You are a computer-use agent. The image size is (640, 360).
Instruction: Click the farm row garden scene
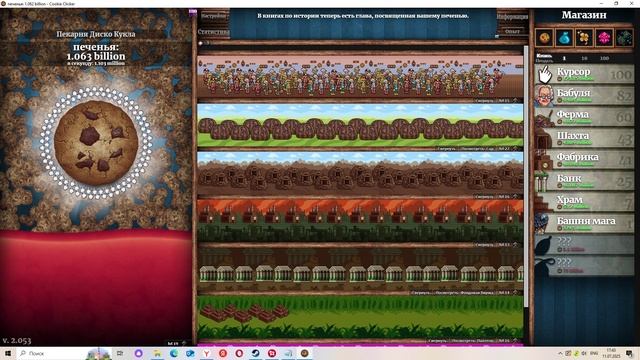[x=360, y=125]
